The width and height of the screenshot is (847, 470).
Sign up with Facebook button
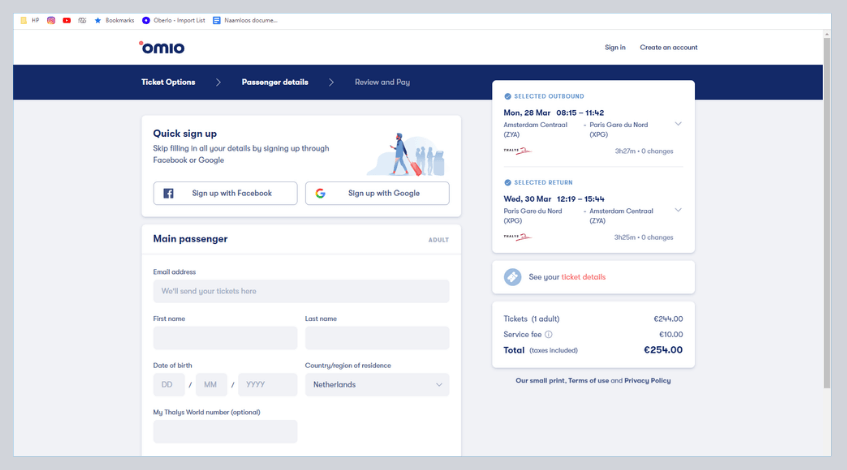(225, 193)
